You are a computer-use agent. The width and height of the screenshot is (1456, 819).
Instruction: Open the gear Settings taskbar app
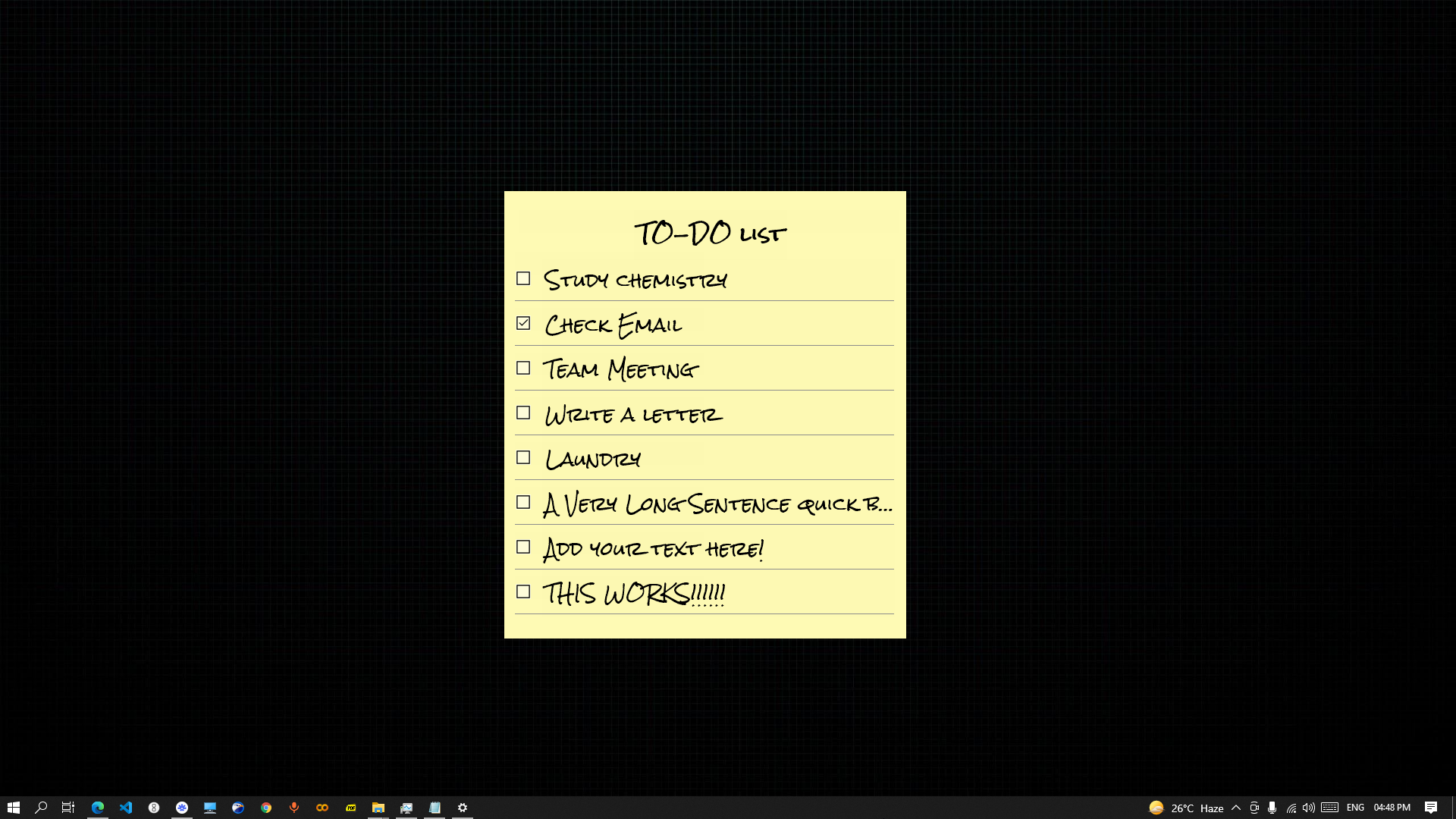[x=463, y=808]
